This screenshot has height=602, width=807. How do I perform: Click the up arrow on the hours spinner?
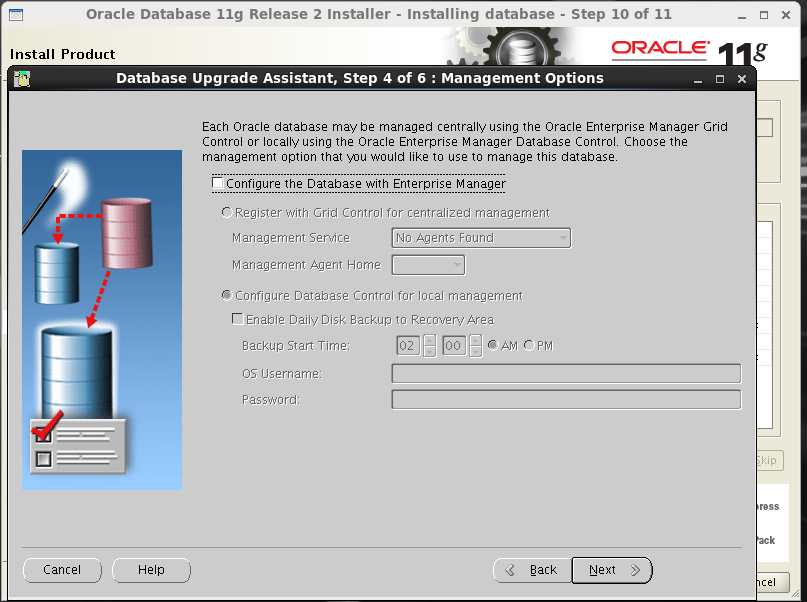pos(430,341)
